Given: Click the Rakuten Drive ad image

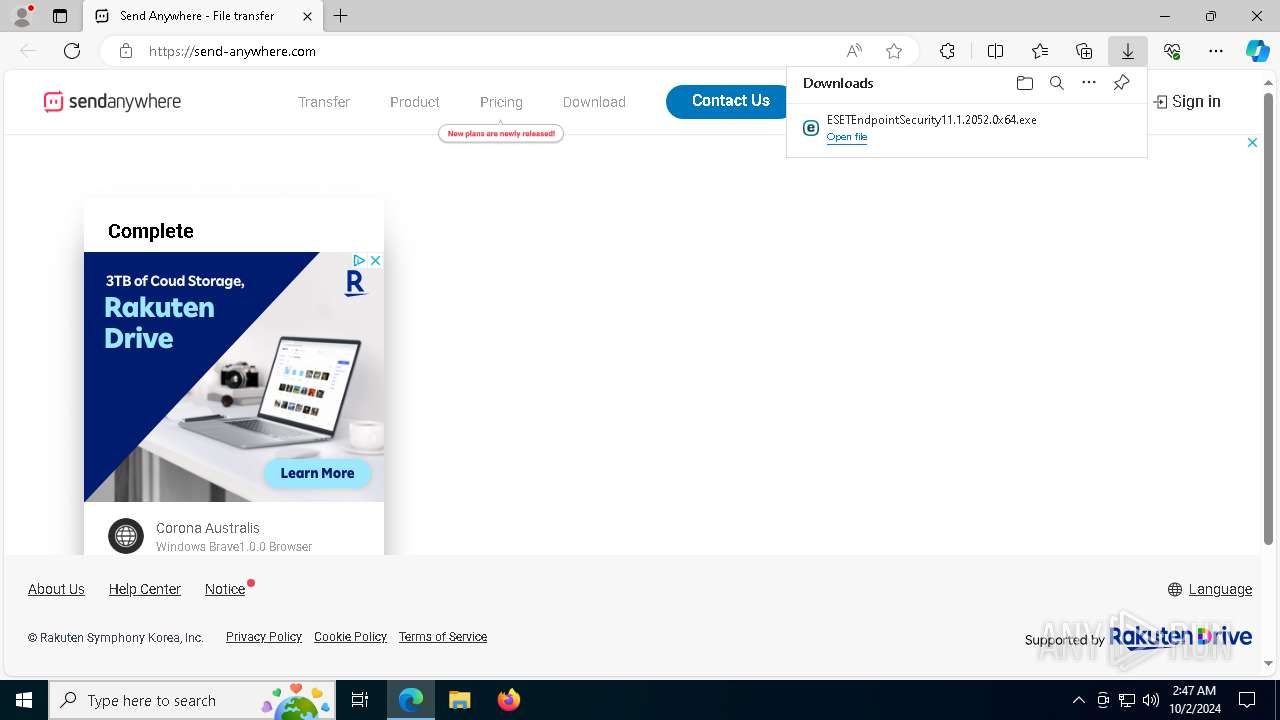Looking at the screenshot, I should tap(234, 377).
